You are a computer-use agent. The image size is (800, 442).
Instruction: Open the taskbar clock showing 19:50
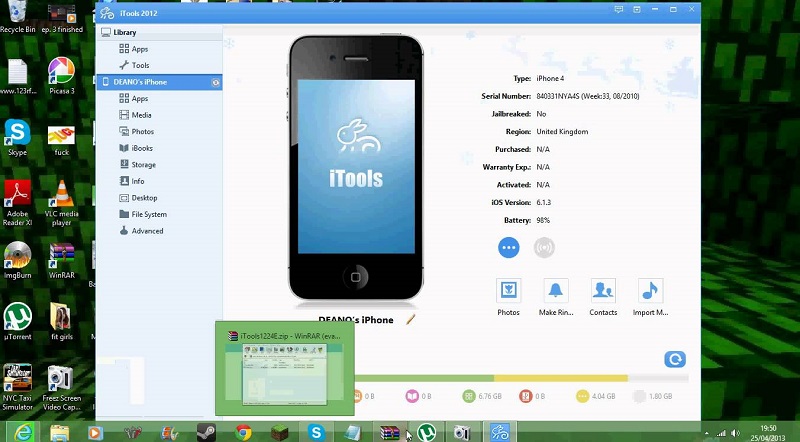(768, 433)
